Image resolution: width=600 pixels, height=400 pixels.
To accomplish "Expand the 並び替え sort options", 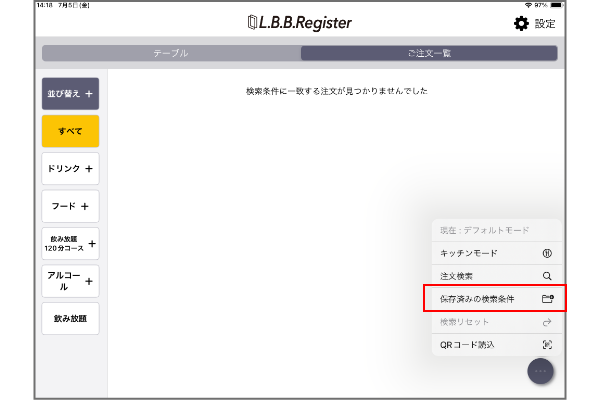I will pos(70,94).
